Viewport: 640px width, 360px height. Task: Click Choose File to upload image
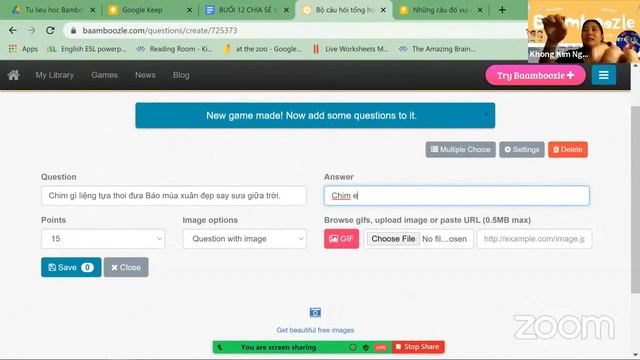pos(393,239)
